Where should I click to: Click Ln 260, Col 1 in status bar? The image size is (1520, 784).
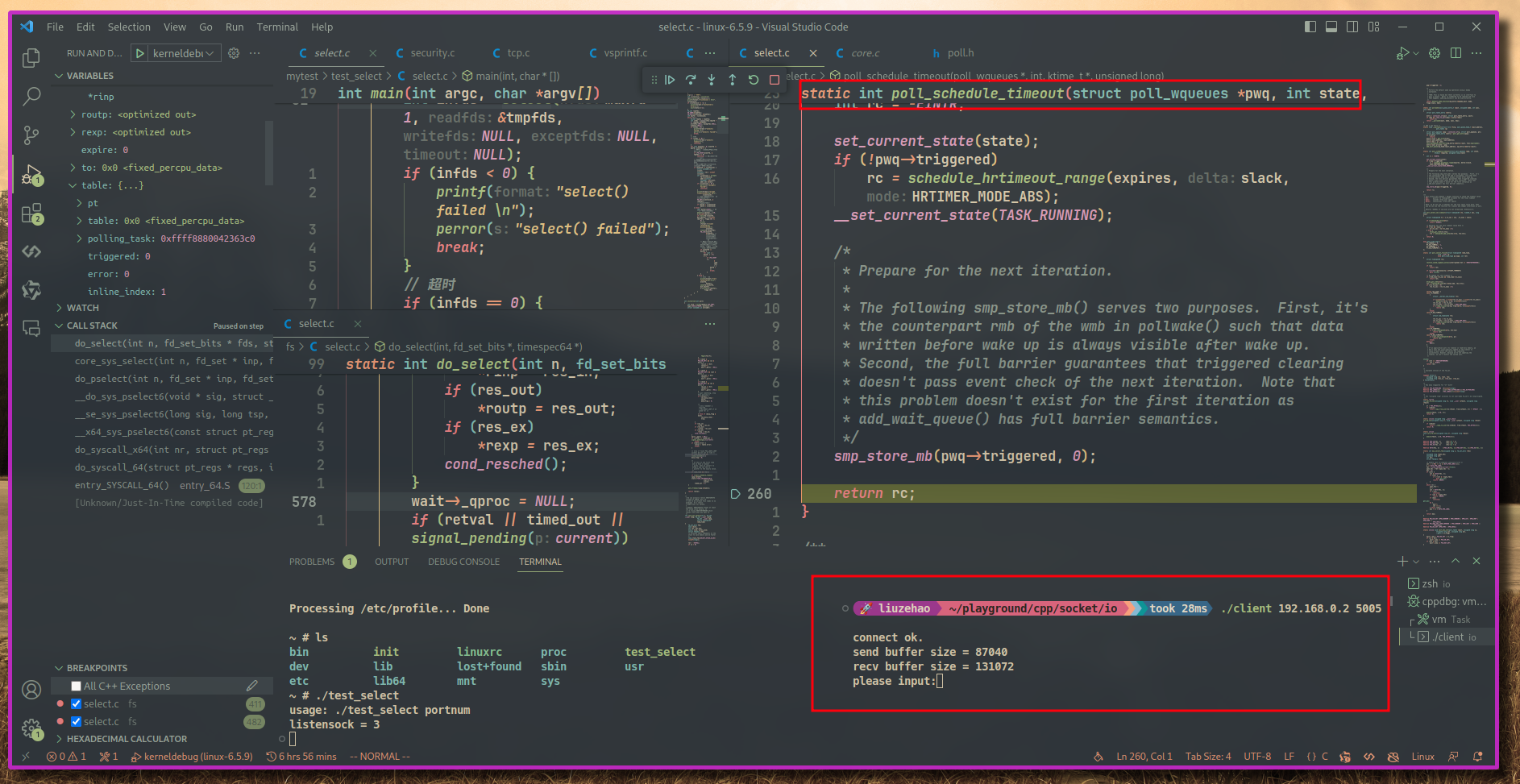click(1144, 757)
